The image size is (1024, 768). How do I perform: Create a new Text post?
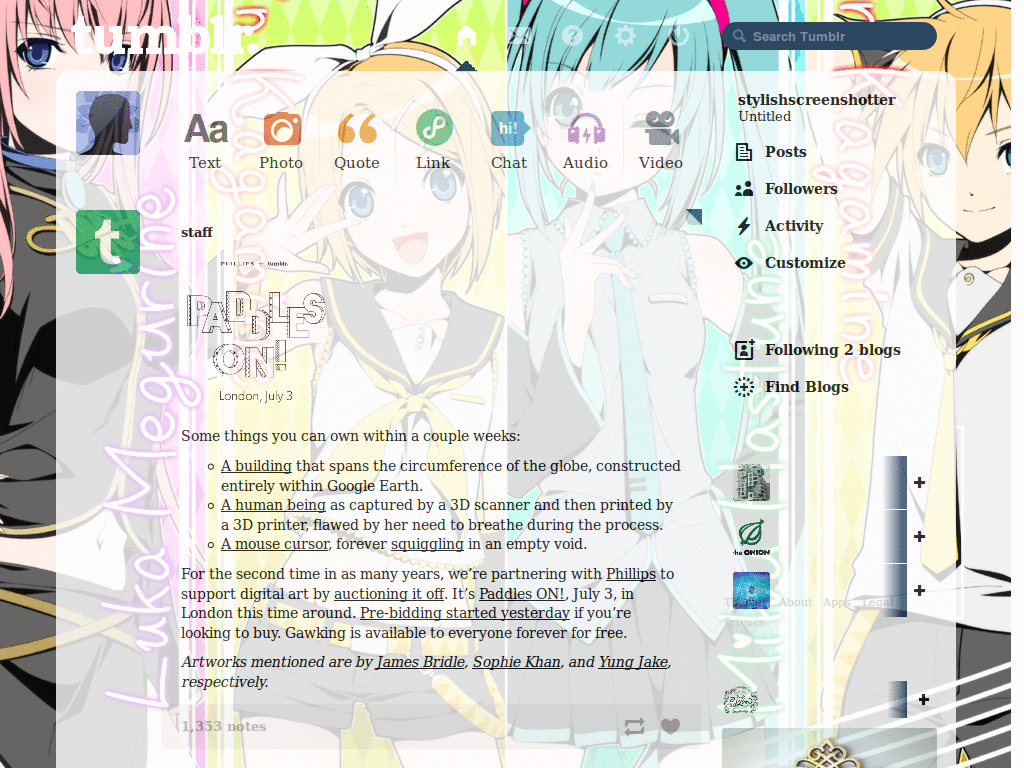206,141
